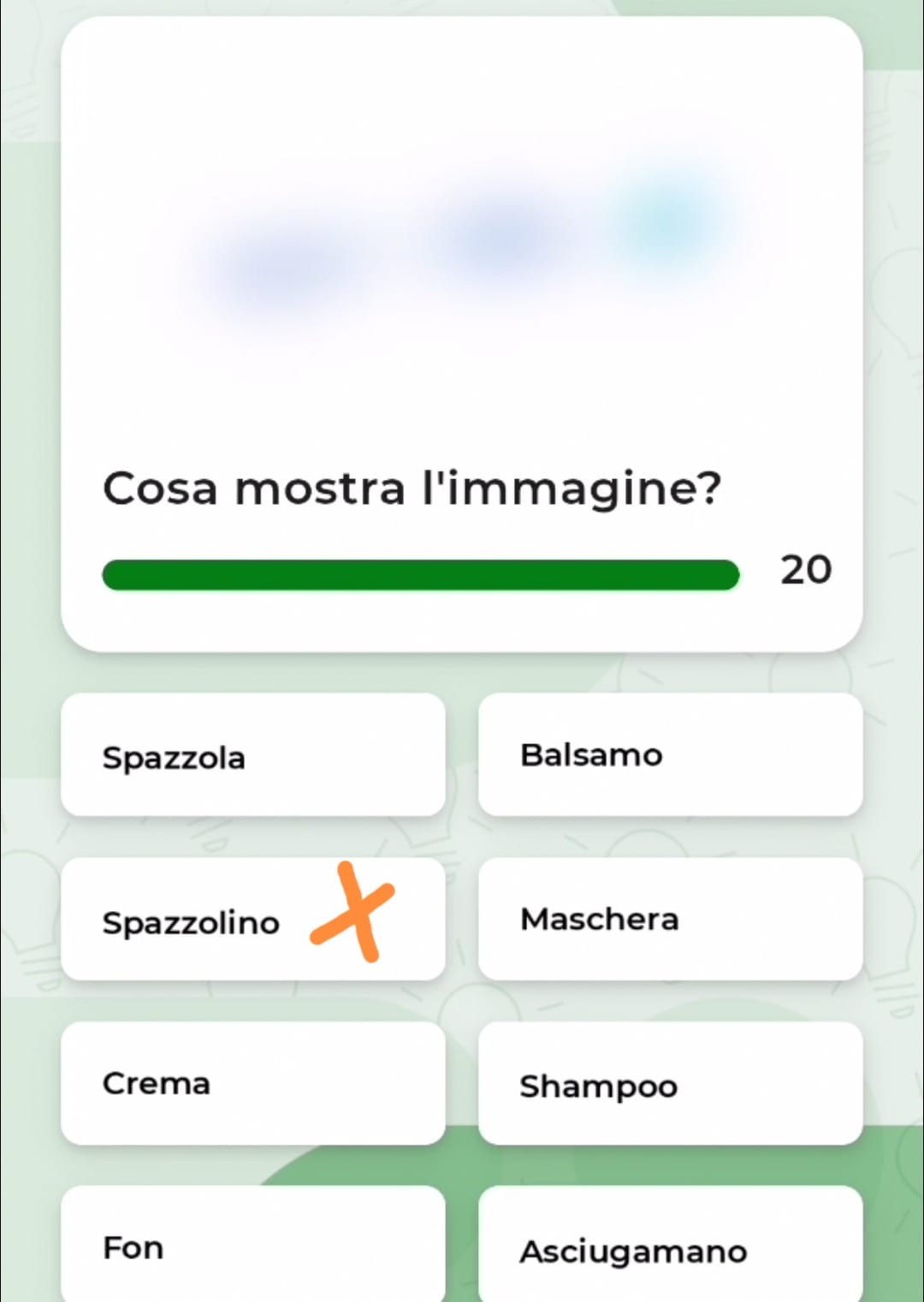This screenshot has height=1302, width=924.
Task: Click the question text 'Cosa mostra l'immagine?'
Action: click(x=412, y=488)
